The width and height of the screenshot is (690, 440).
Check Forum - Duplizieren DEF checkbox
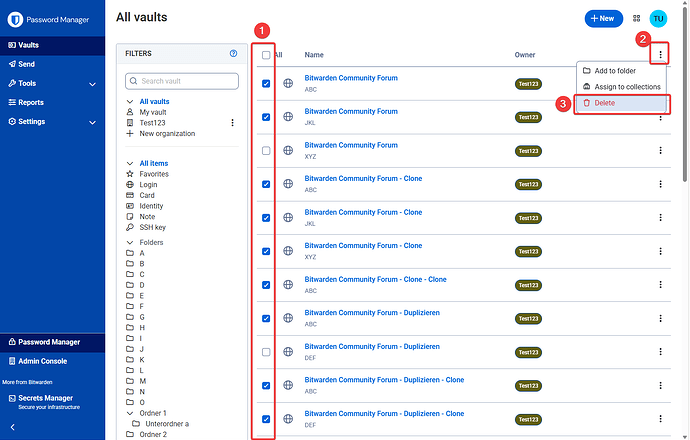266,352
